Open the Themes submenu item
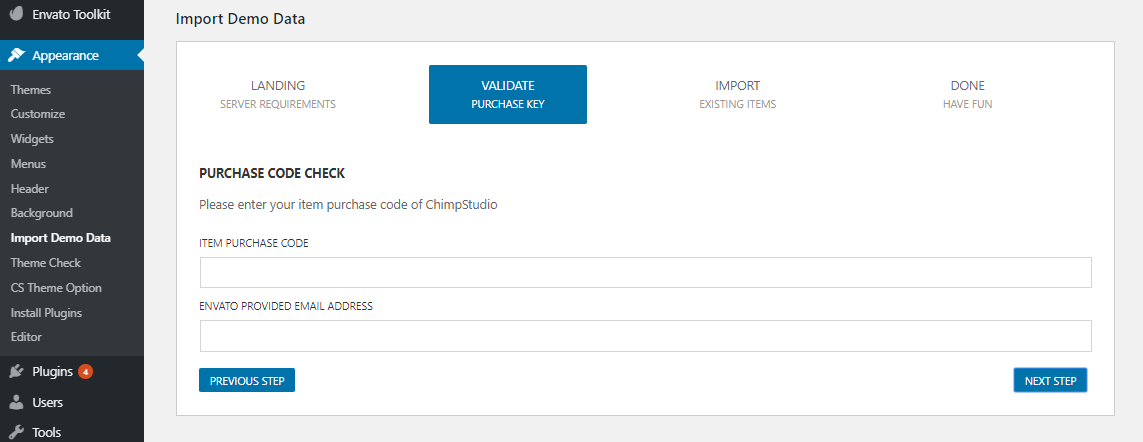Screen dimensions: 1143x442 [31, 90]
